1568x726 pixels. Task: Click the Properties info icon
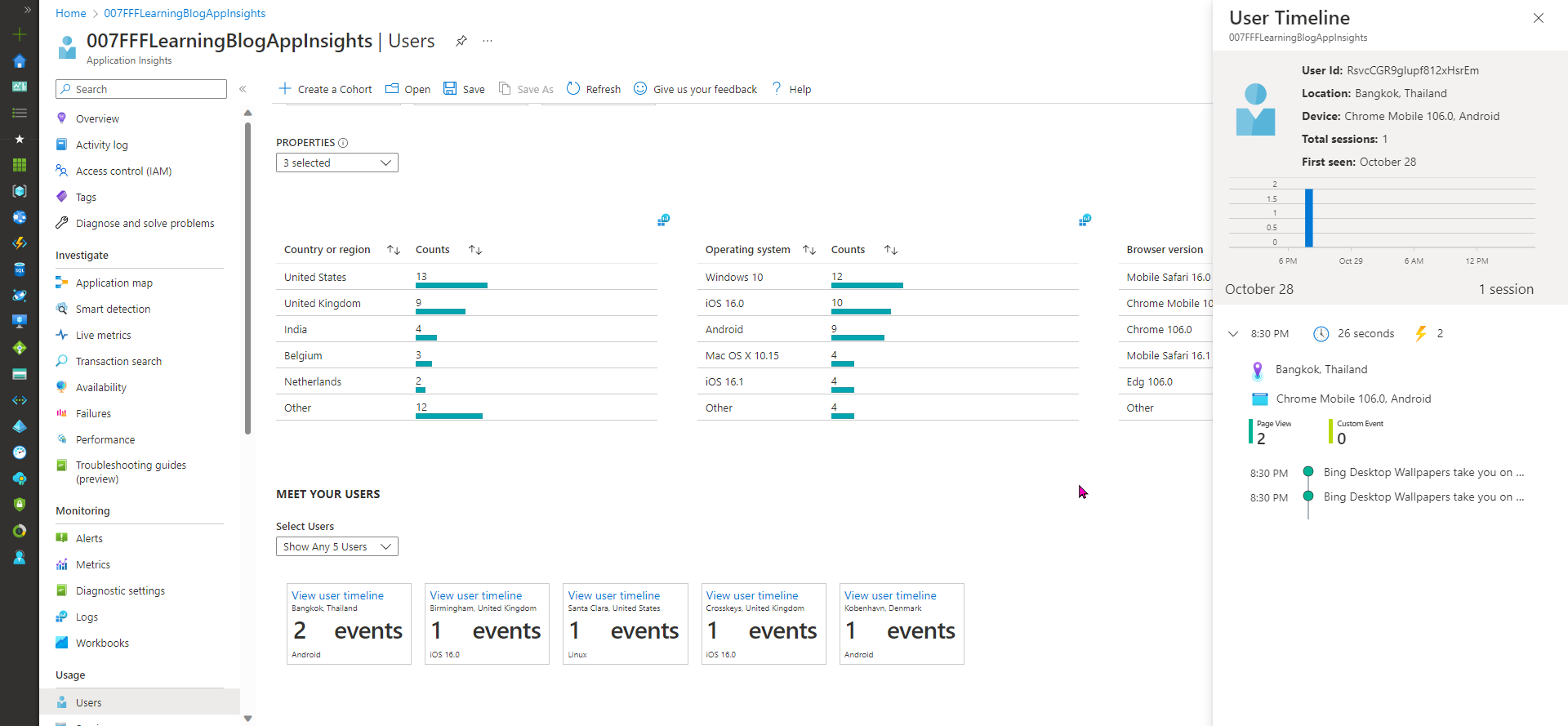click(x=343, y=143)
